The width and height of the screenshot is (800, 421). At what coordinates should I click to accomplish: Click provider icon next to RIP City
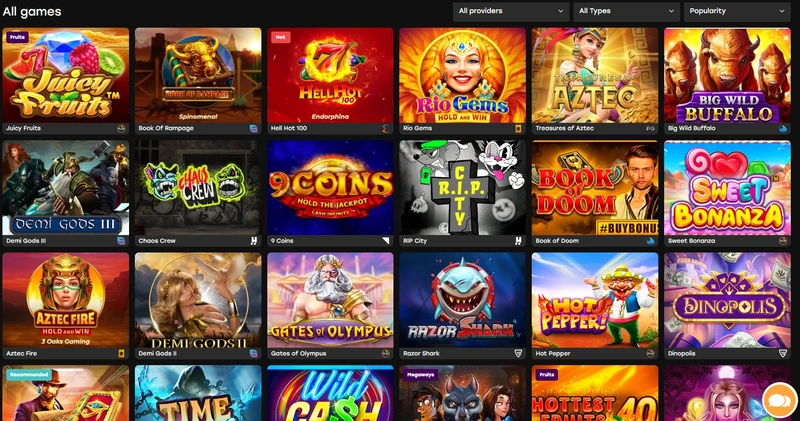[x=518, y=241]
